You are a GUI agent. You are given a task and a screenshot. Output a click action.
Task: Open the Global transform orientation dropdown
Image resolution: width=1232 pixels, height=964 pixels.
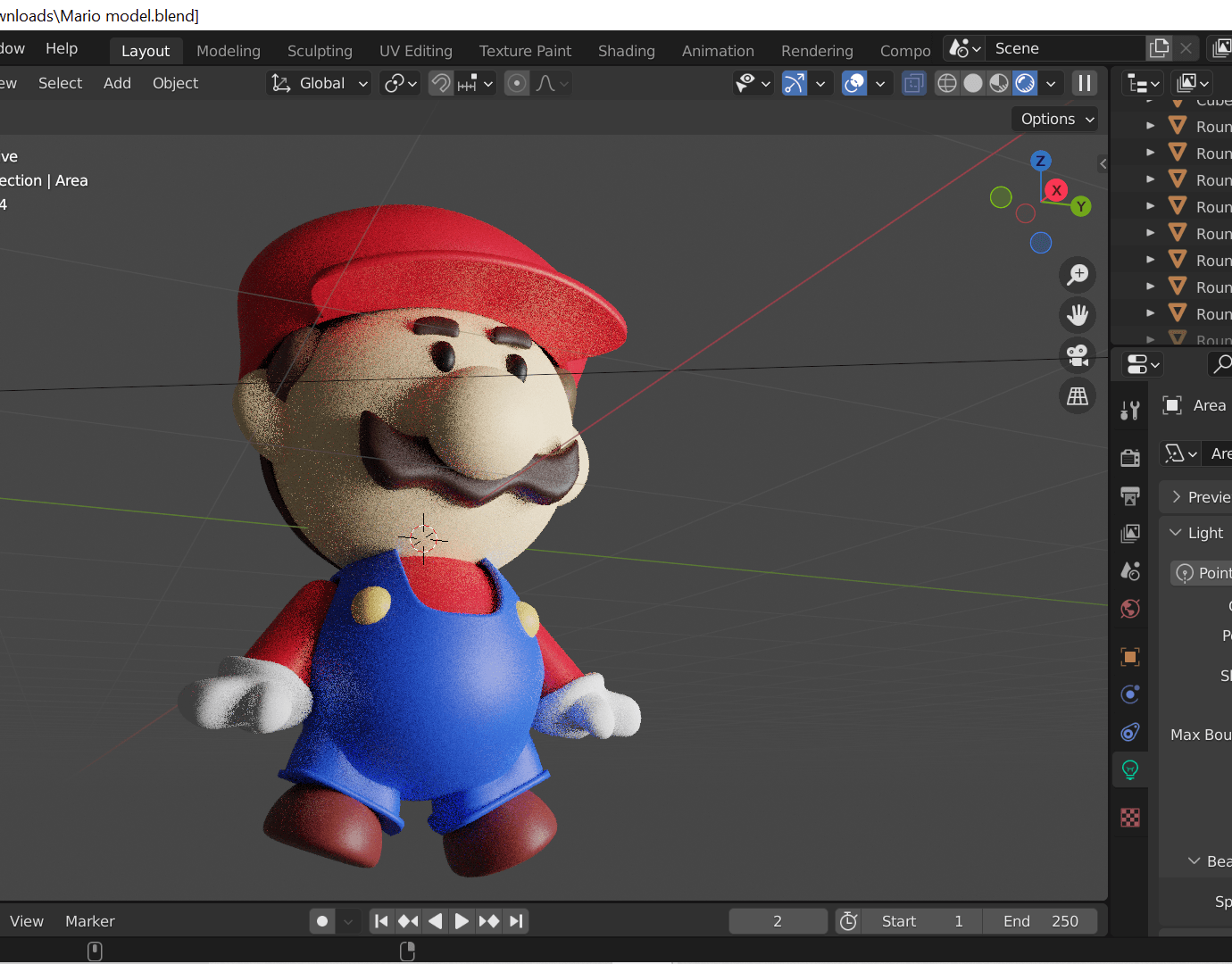320,83
